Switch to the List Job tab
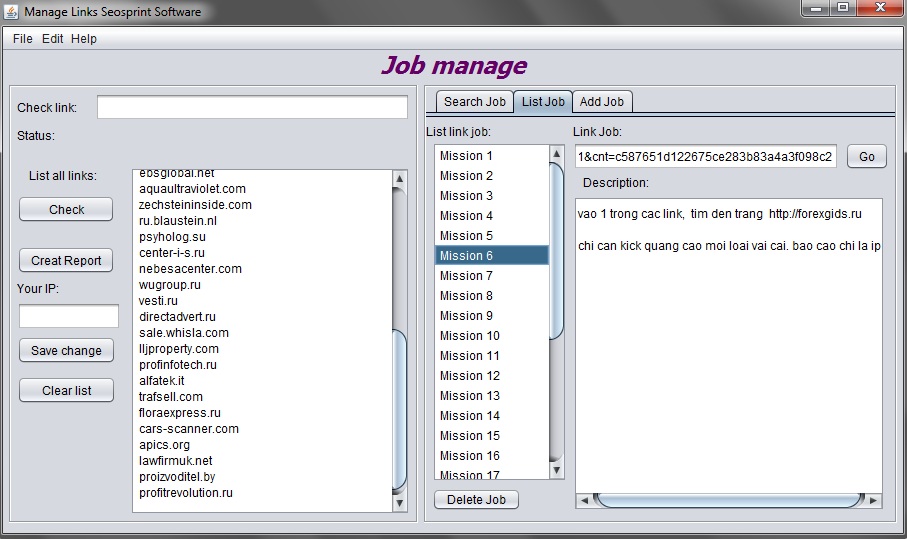 point(543,102)
